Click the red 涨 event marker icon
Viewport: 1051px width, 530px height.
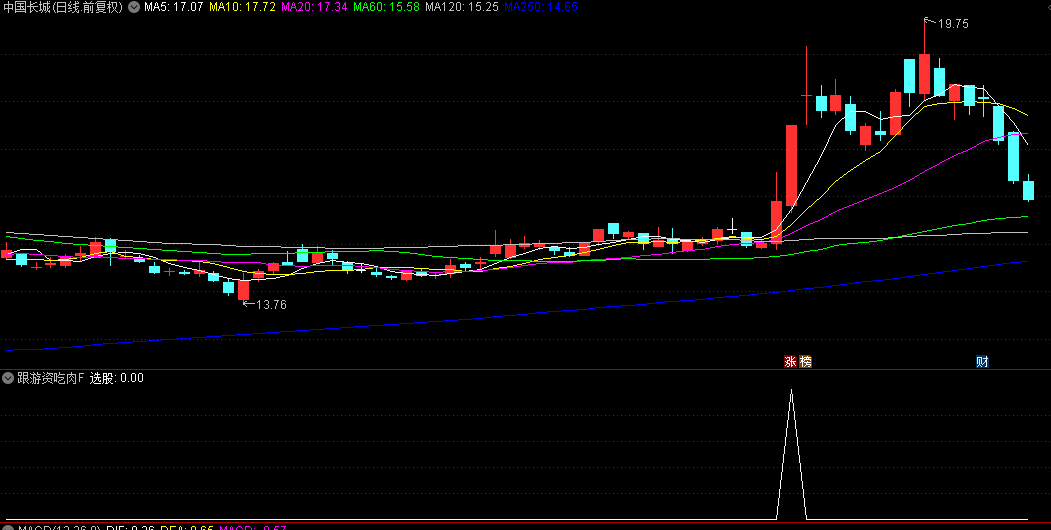790,362
